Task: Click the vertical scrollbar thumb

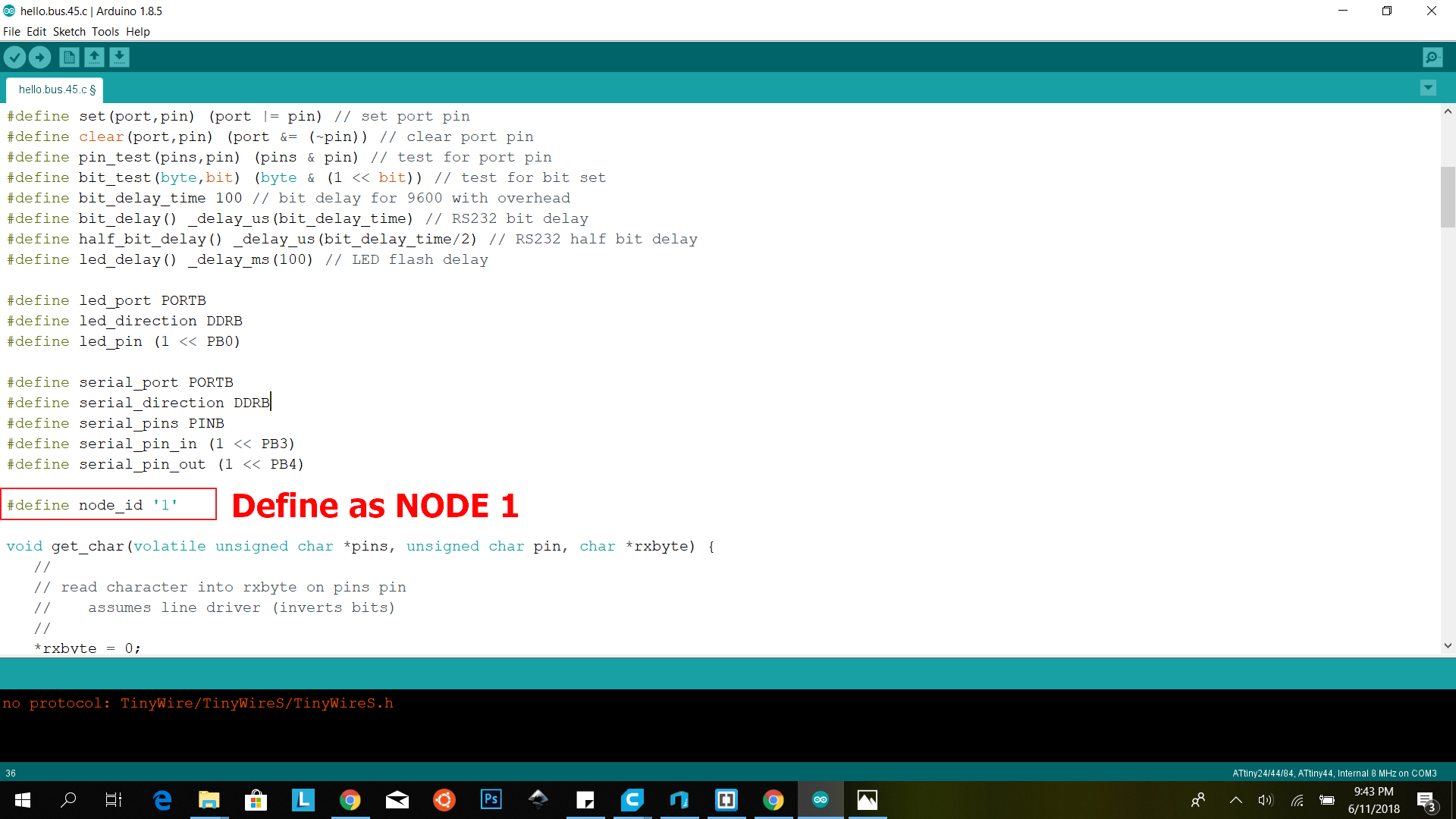Action: point(1448,197)
